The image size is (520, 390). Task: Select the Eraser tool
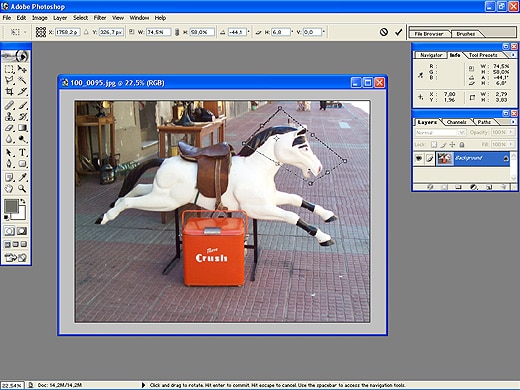point(9,128)
